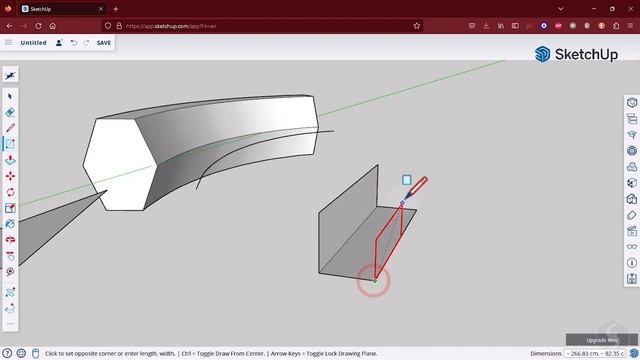Select the Eraser tool

tap(10, 112)
